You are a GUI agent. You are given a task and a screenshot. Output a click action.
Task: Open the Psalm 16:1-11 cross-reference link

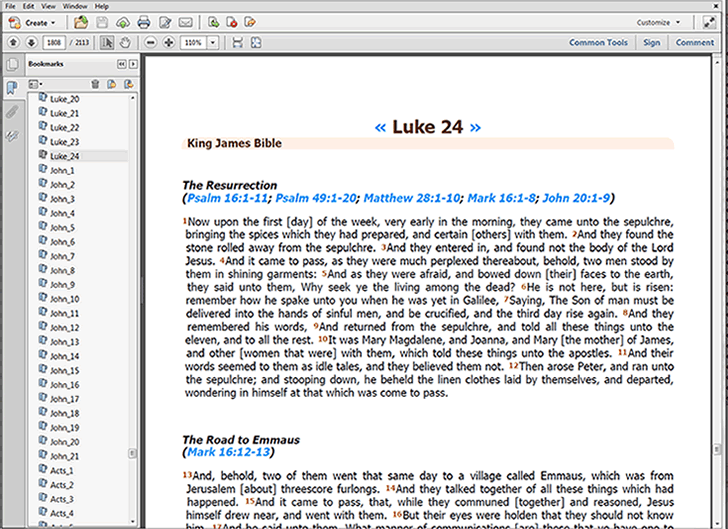point(227,198)
